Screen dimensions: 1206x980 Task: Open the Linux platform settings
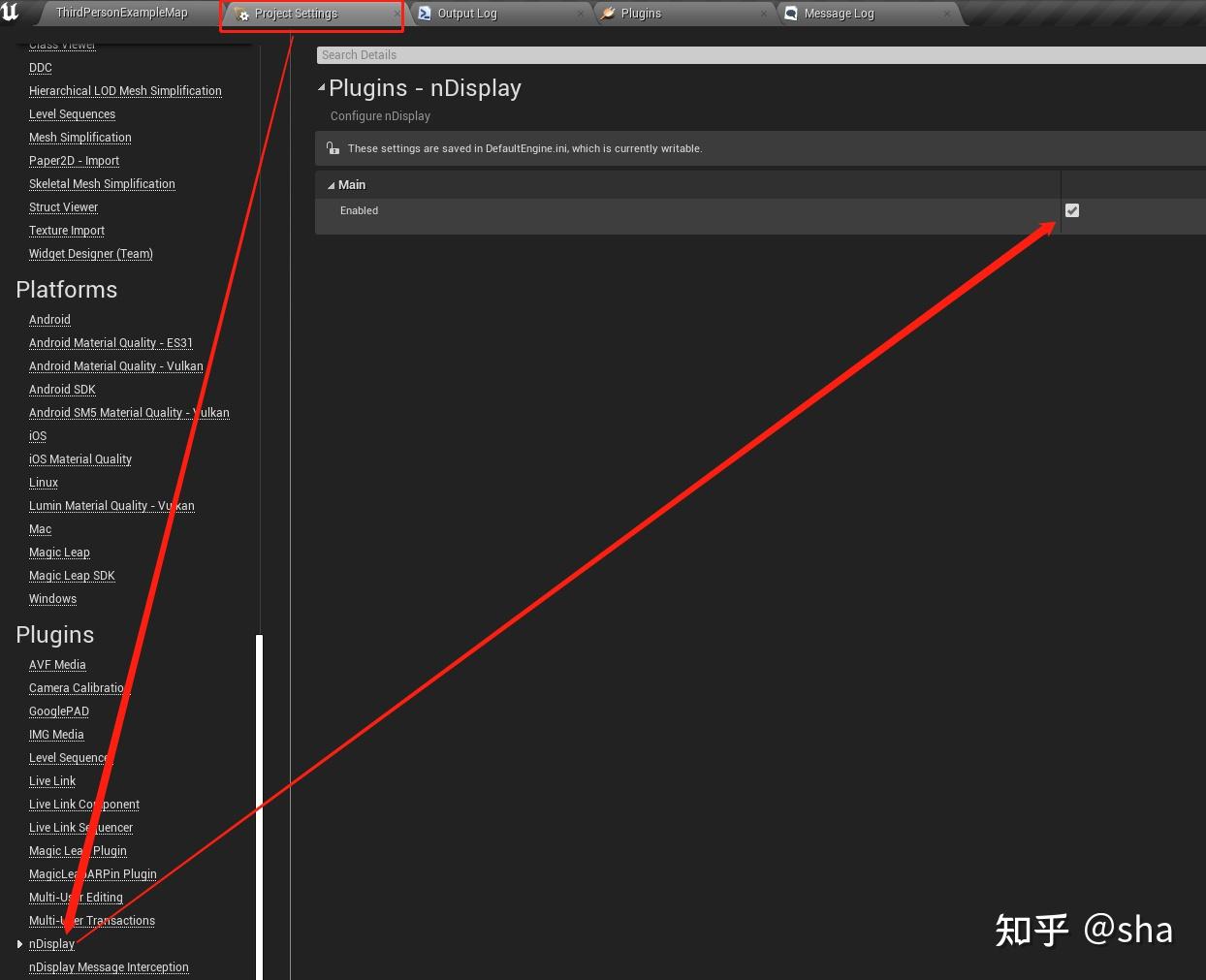(44, 483)
